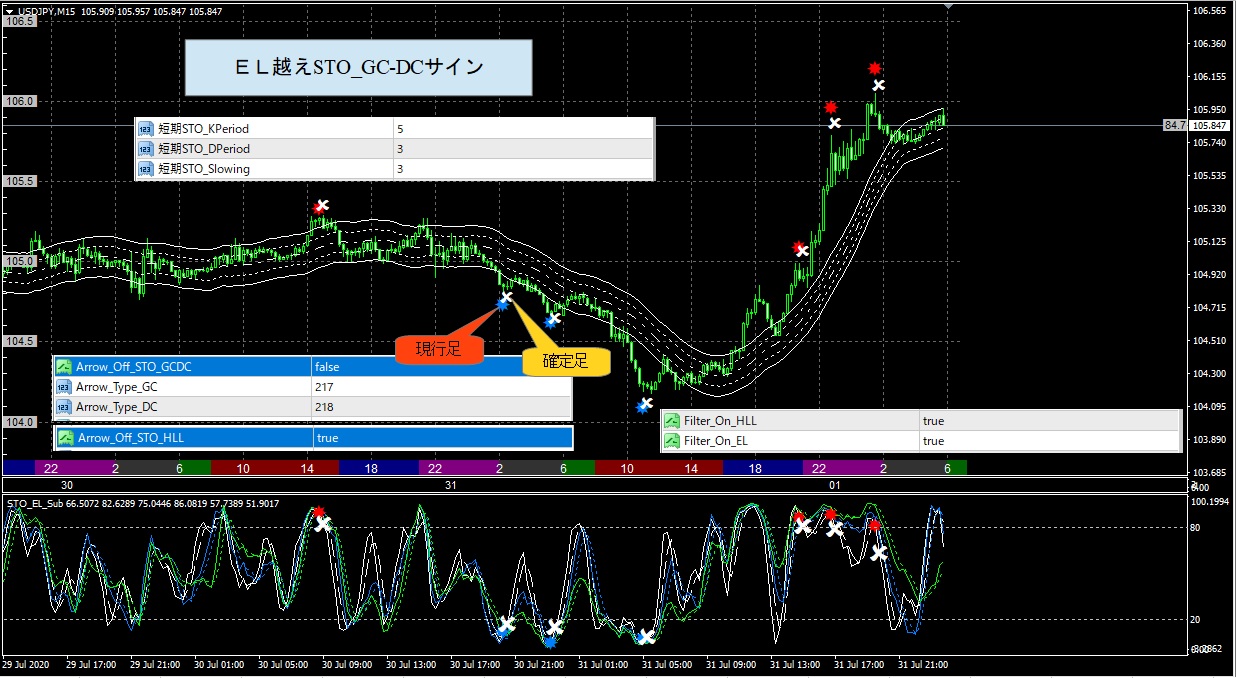Click the 100.1994 sub-window scale label
The width and height of the screenshot is (1236, 678).
pos(1209,501)
